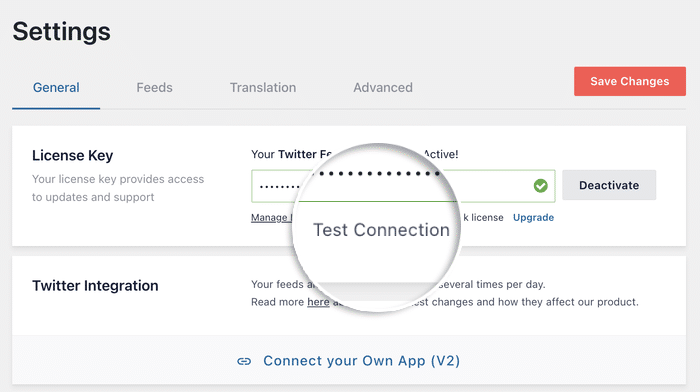Click the Settings page heading

pos(62,32)
